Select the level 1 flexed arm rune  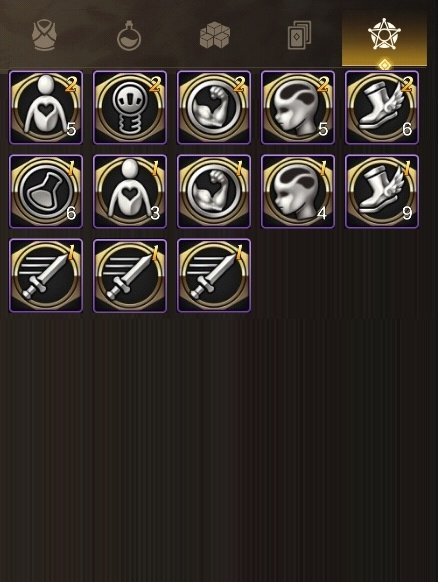click(214, 192)
